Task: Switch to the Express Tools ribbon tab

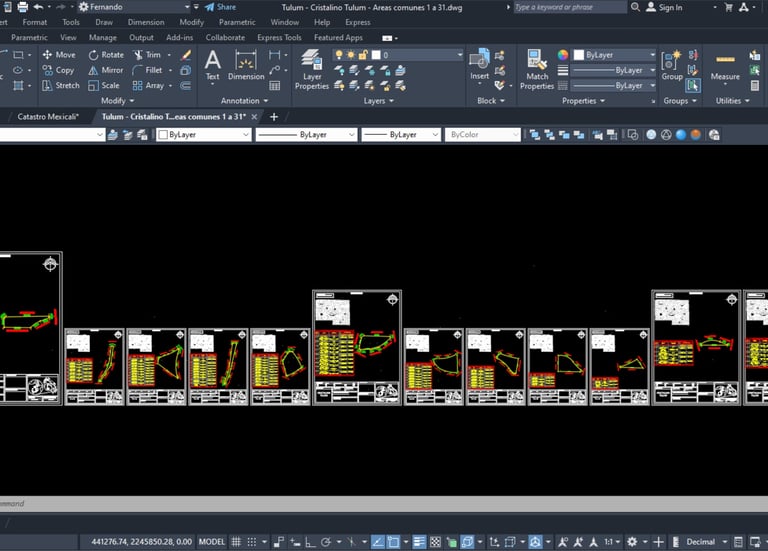Action: (279, 37)
